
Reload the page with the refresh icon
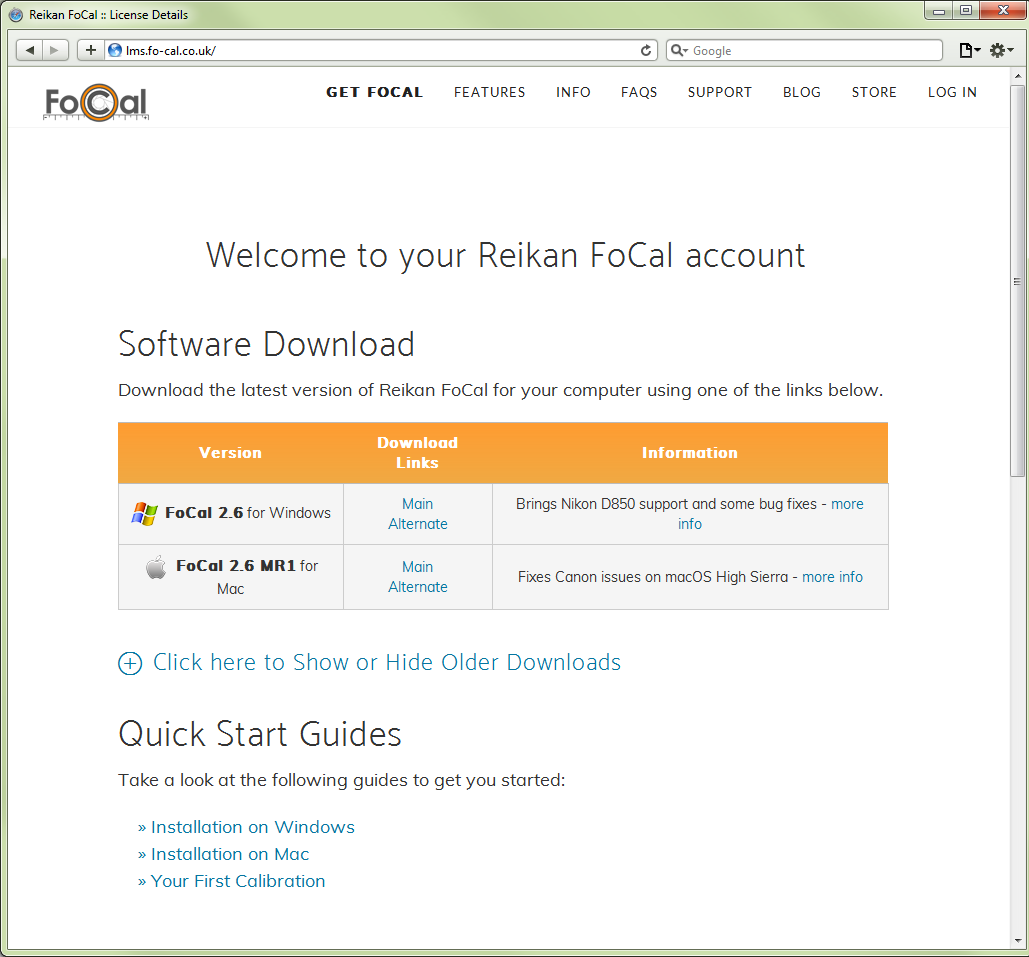[x=646, y=51]
